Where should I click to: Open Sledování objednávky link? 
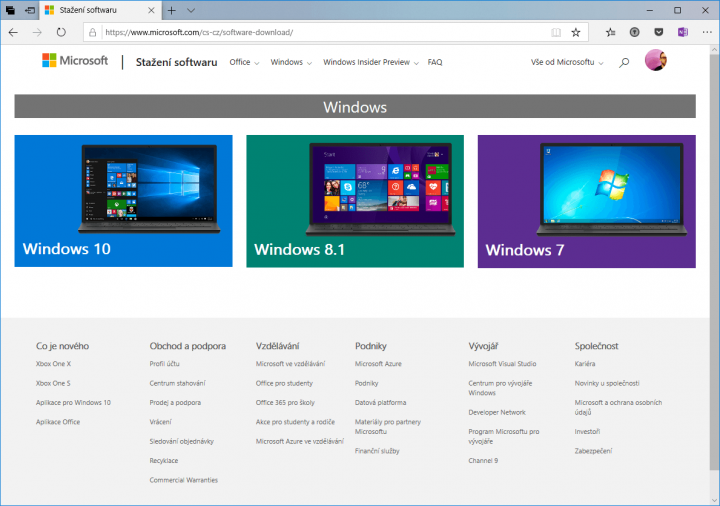point(181,441)
